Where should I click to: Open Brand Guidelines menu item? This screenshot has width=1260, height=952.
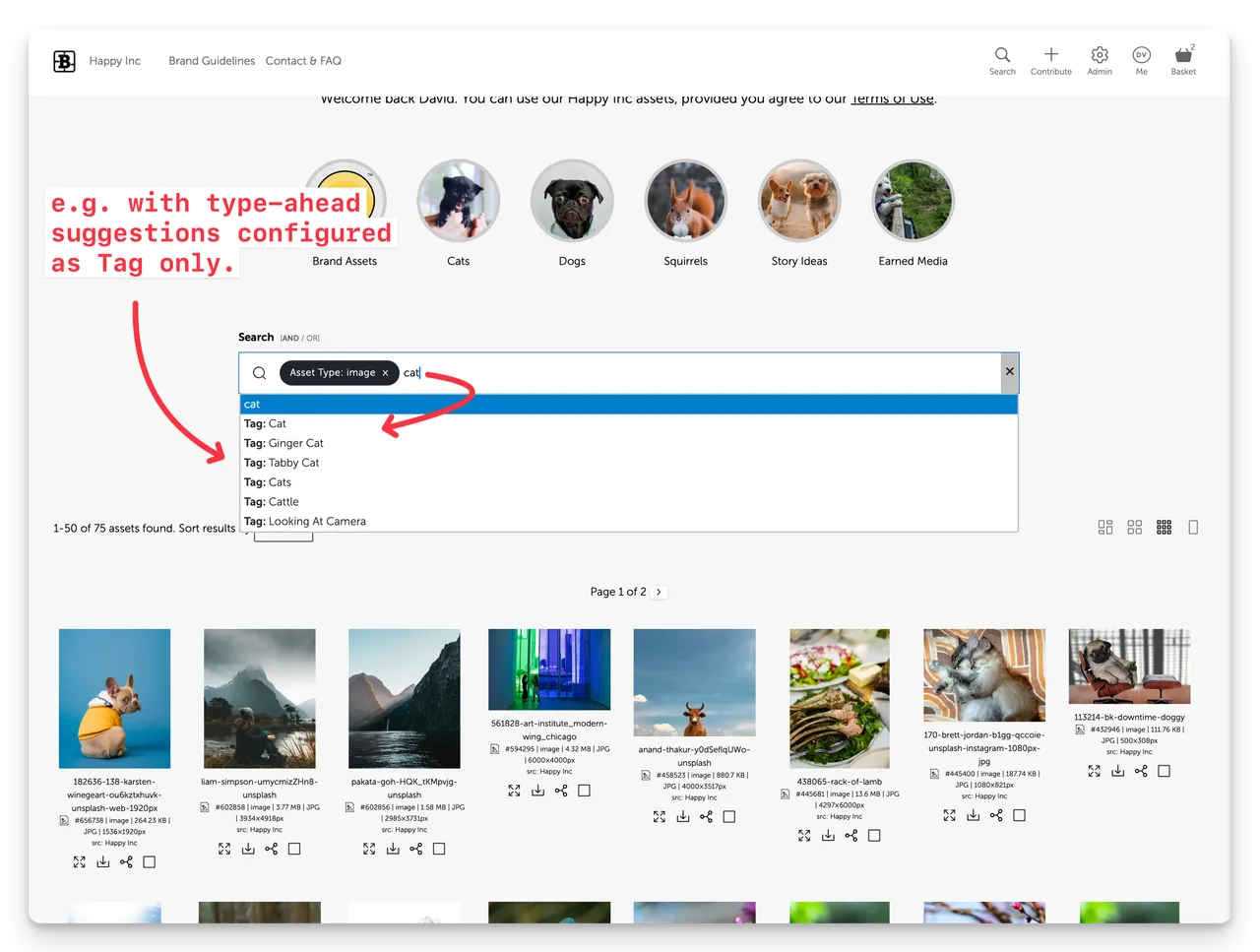tap(212, 61)
